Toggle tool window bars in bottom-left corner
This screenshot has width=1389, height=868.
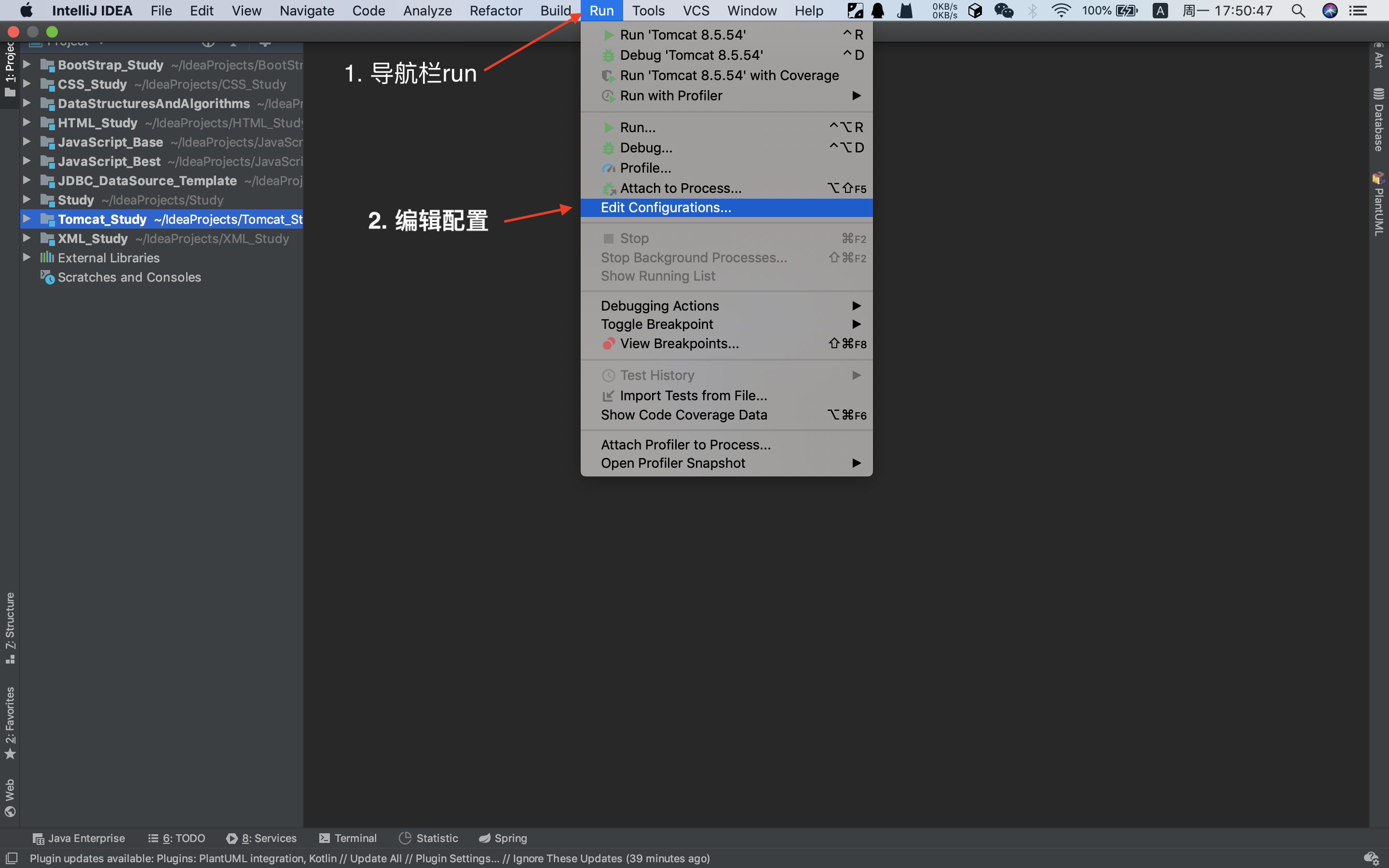(11, 858)
